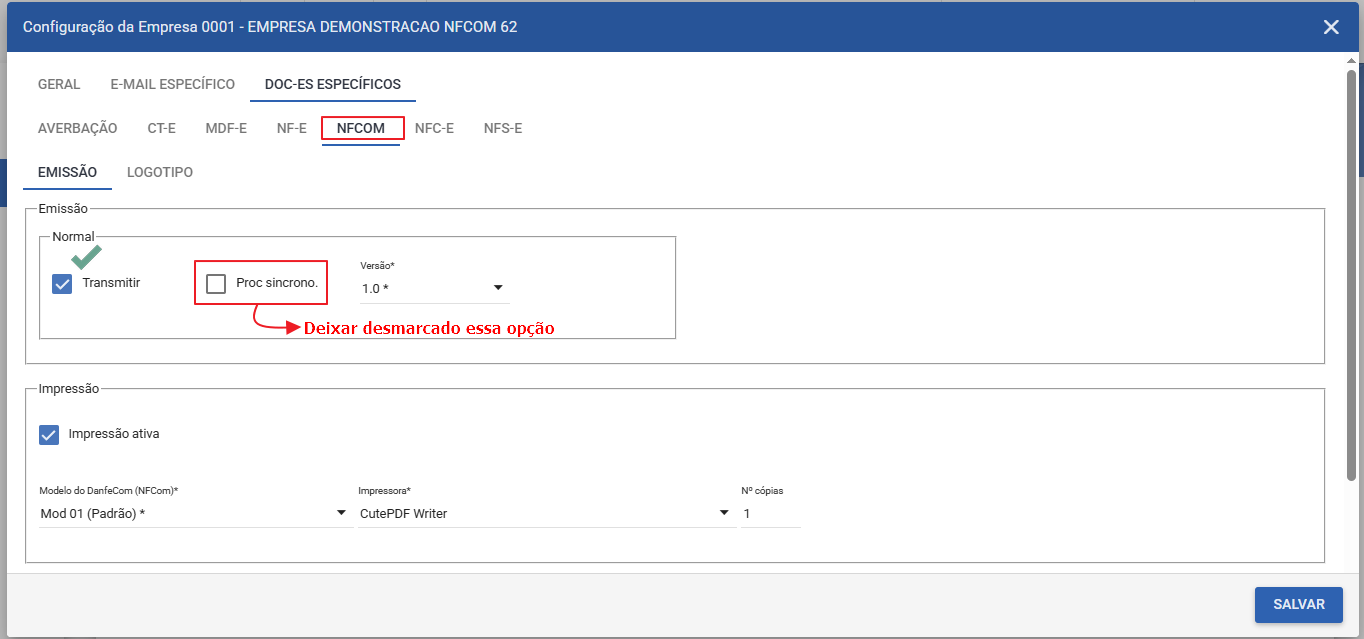Image resolution: width=1364 pixels, height=639 pixels.
Task: Close the company configuration dialog
Action: pyautogui.click(x=1331, y=27)
